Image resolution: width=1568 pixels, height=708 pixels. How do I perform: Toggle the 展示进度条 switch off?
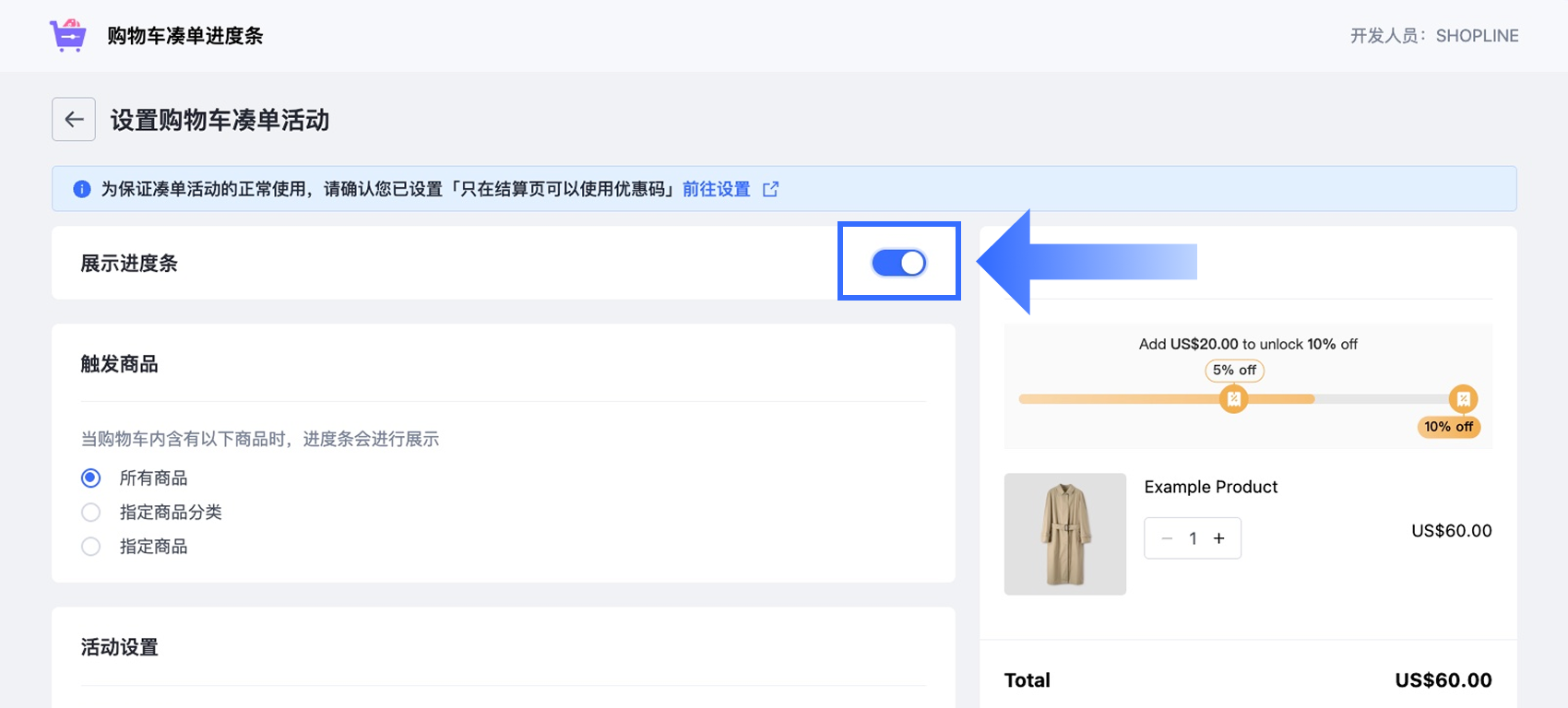tap(898, 263)
